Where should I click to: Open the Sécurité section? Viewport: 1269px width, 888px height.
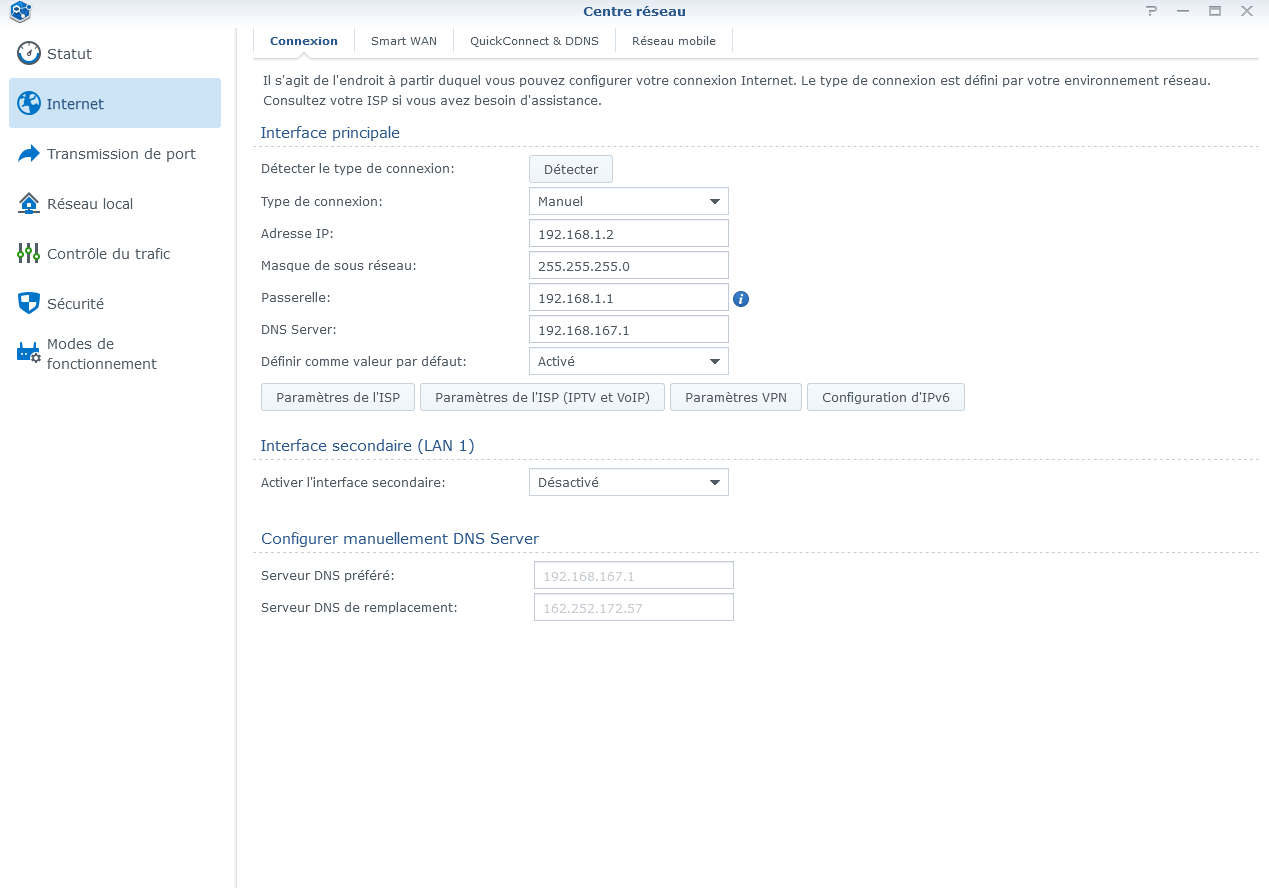115,303
